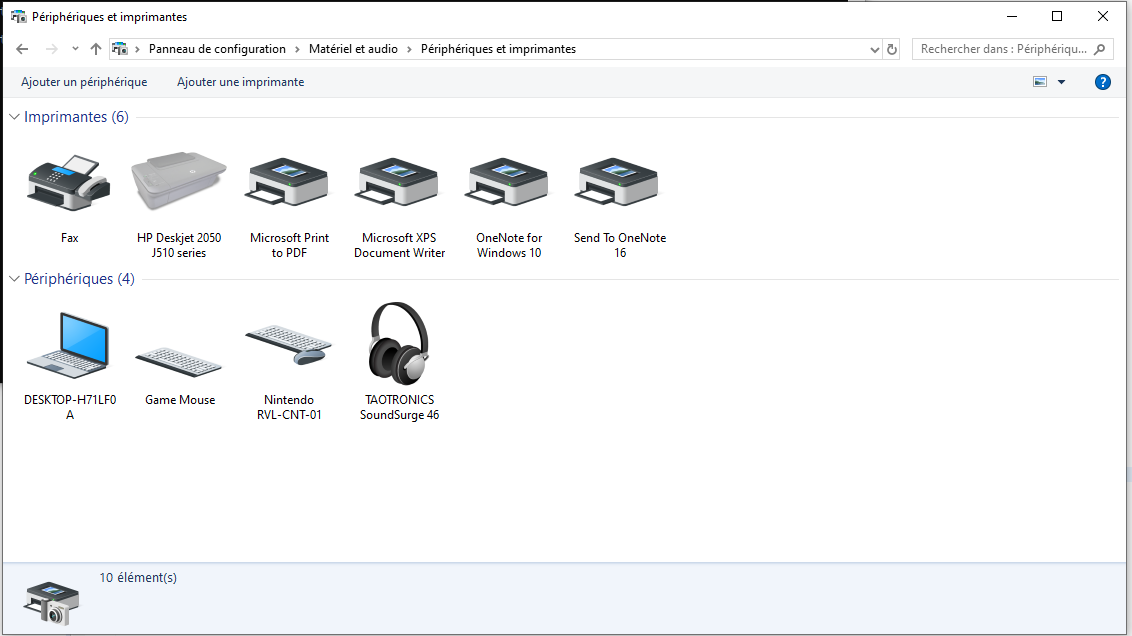Click the search field Rechercher dans Périphériques
1132x636 pixels.
click(x=1002, y=49)
